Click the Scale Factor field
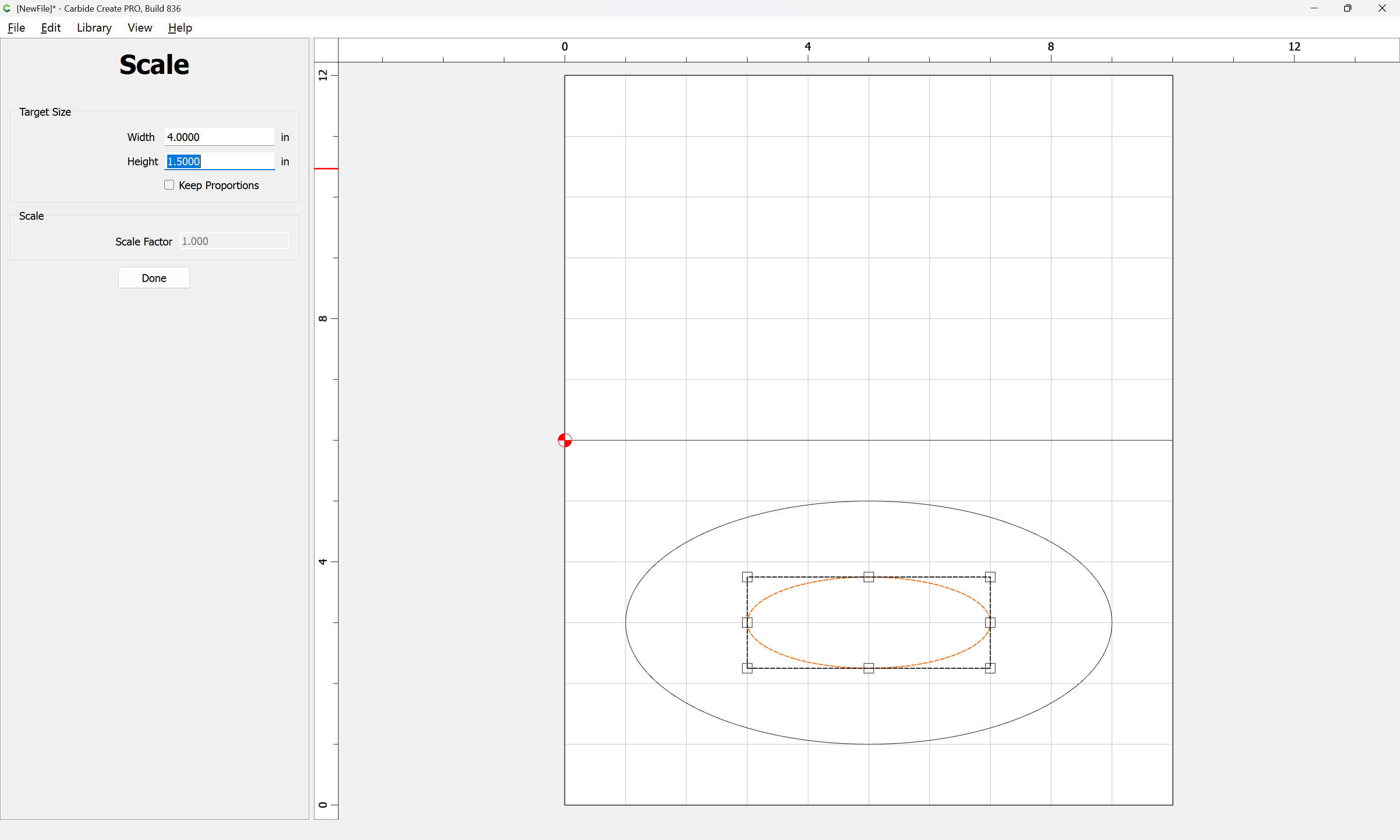Image resolution: width=1400 pixels, height=840 pixels. pyautogui.click(x=234, y=241)
